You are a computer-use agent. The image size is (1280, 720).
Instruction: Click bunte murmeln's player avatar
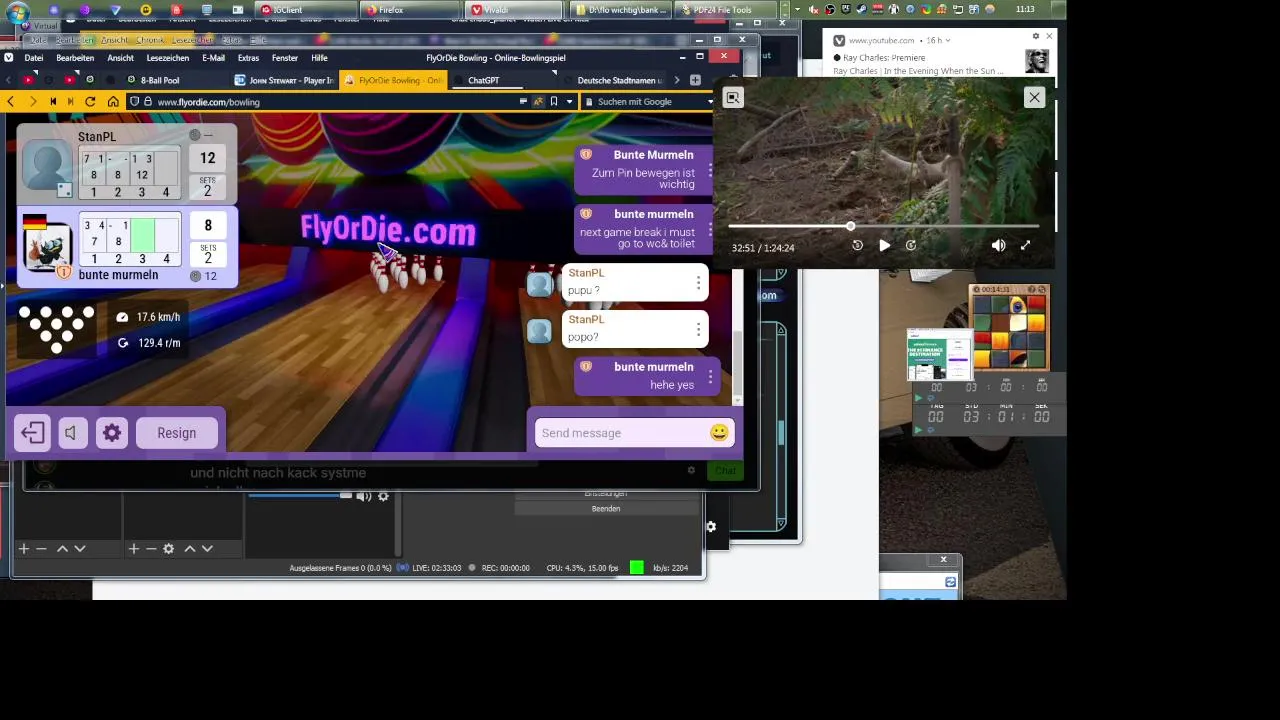point(46,246)
